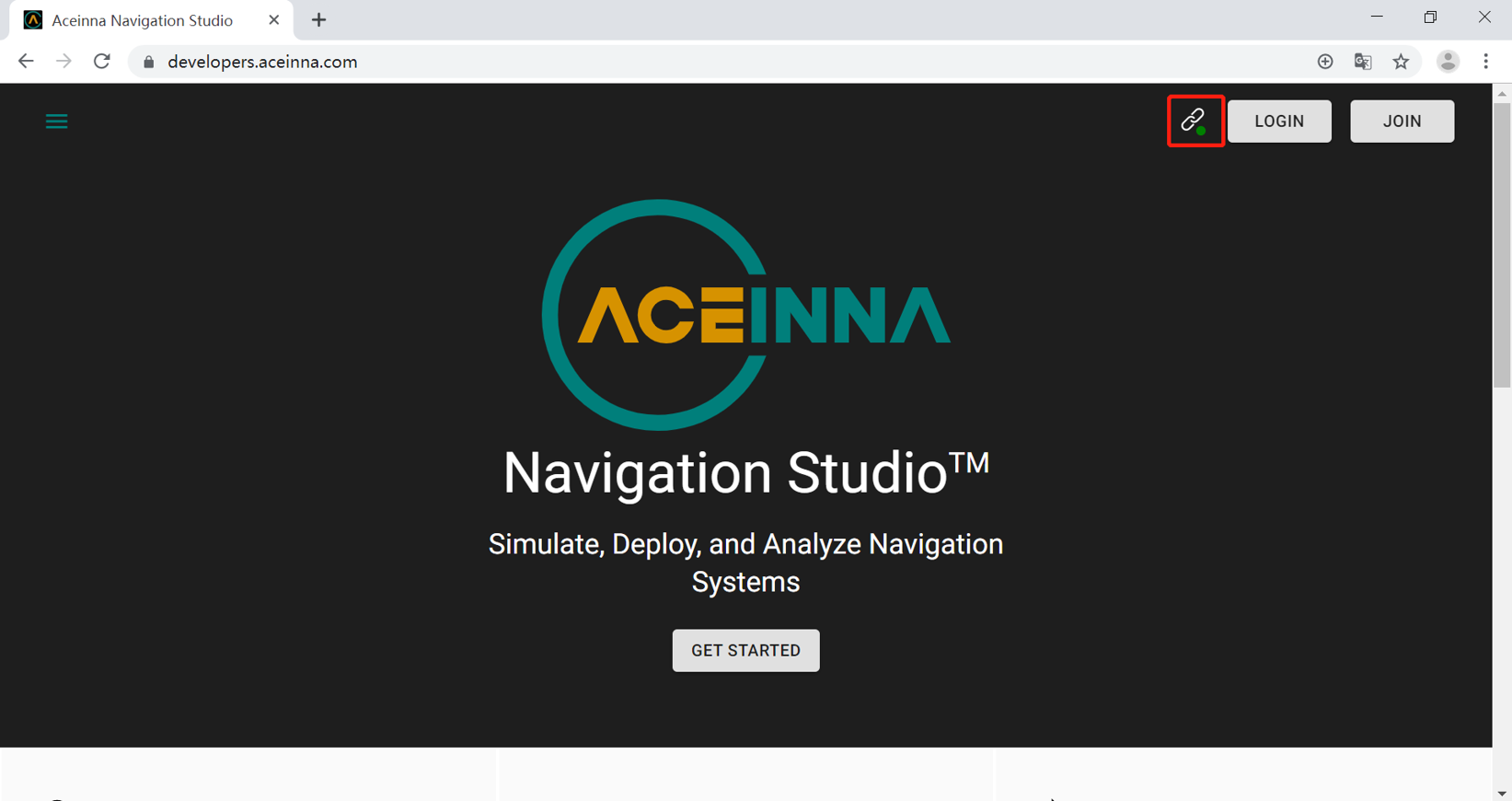Click the JOIN button
1512x801 pixels.
pyautogui.click(x=1402, y=122)
